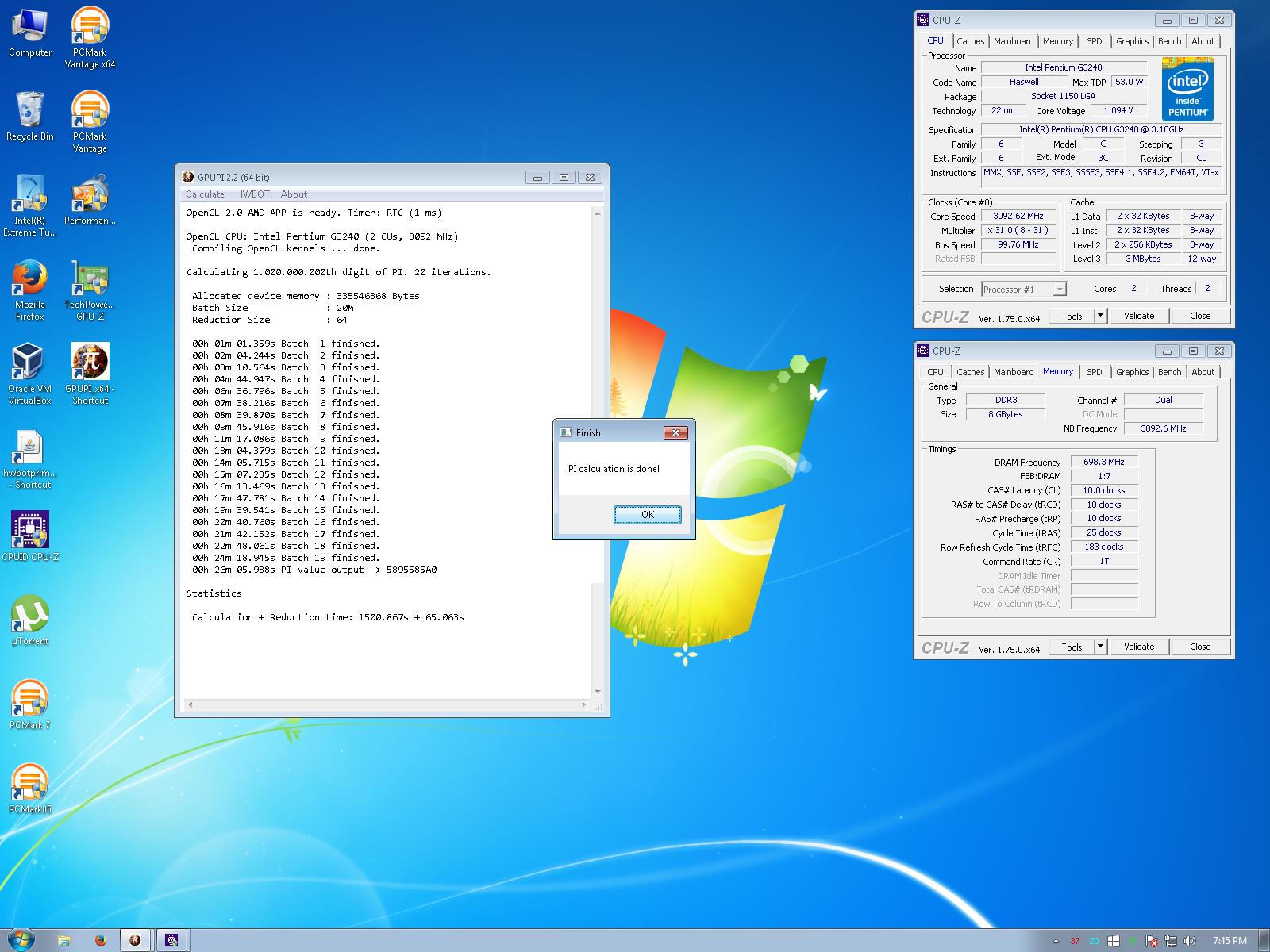Open Memory tab in top CPU-Z window
The width and height of the screenshot is (1270, 952).
pos(1058,41)
